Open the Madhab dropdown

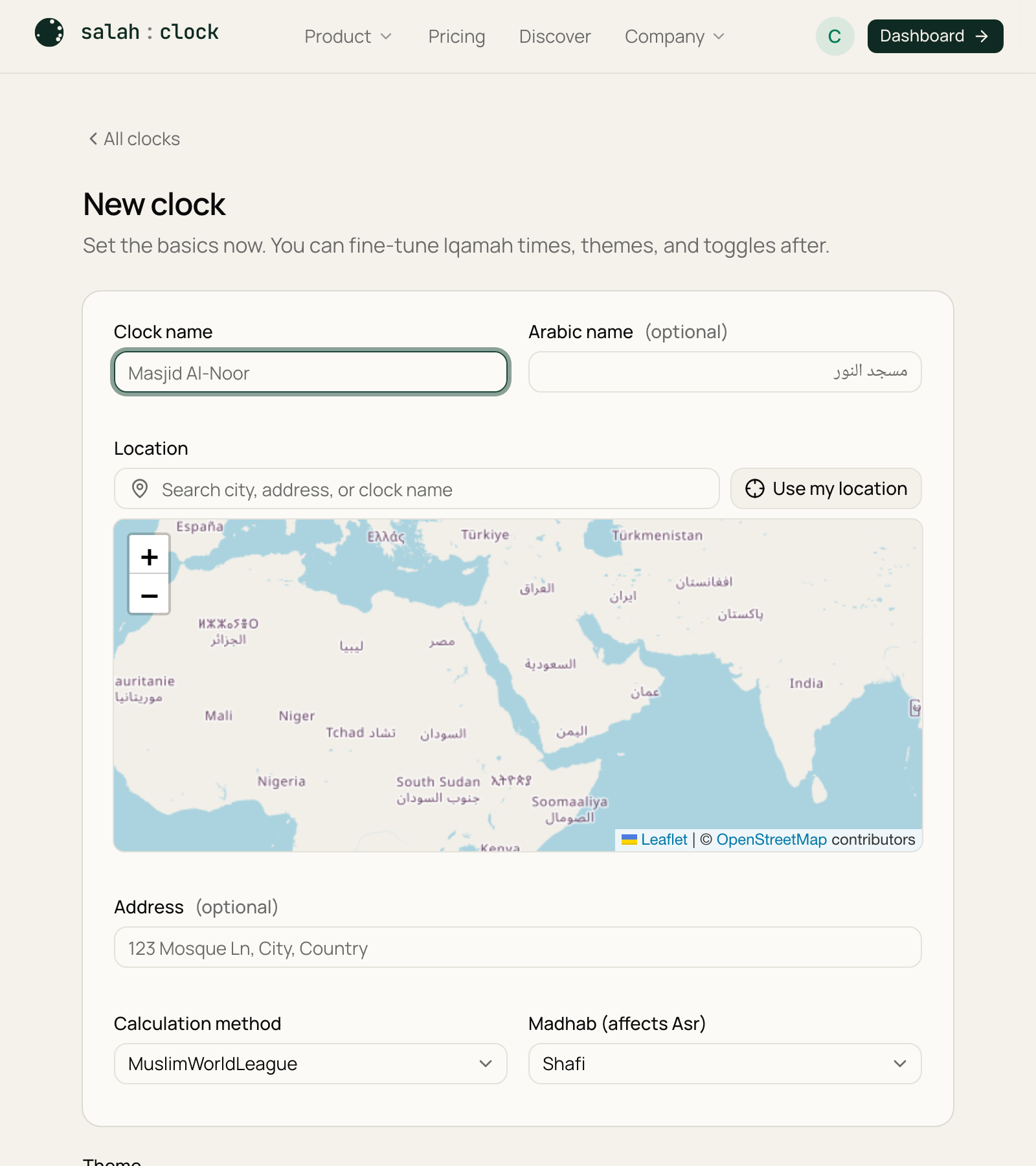(x=725, y=1064)
